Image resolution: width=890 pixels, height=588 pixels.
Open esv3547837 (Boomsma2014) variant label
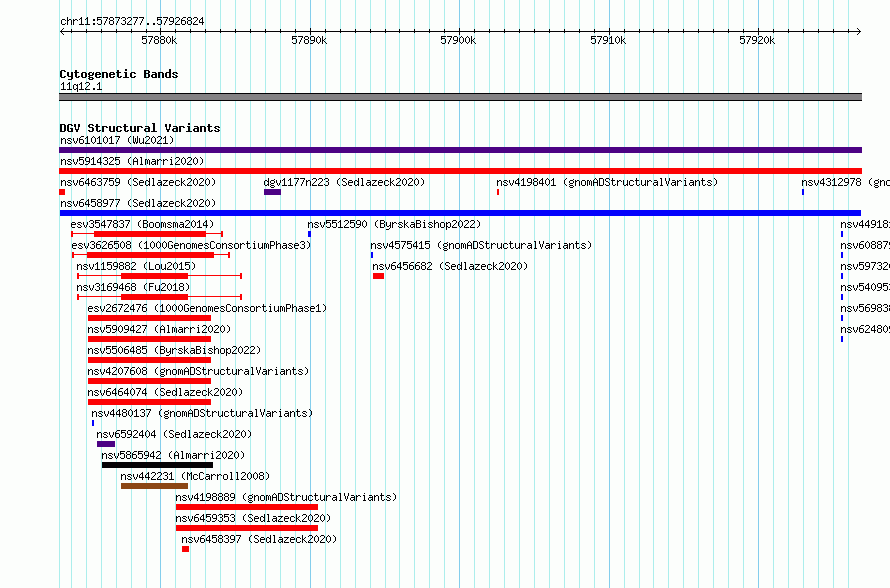[142, 224]
